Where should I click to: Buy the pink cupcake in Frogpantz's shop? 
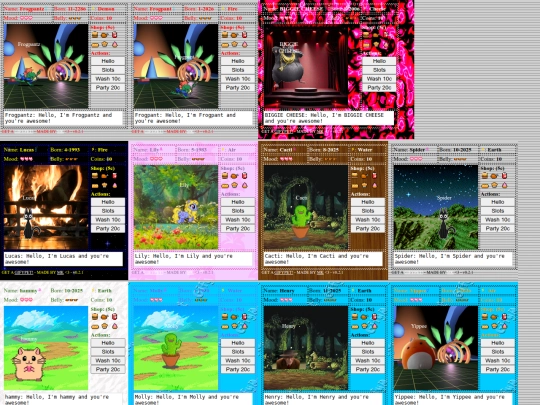pos(114,44)
